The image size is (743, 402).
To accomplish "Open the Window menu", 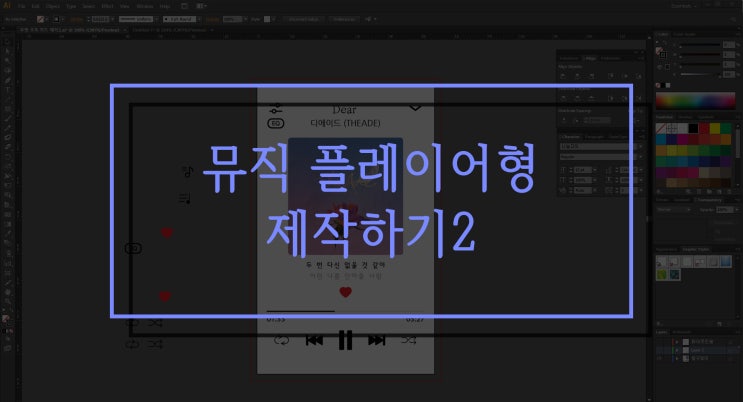I will coord(145,6).
